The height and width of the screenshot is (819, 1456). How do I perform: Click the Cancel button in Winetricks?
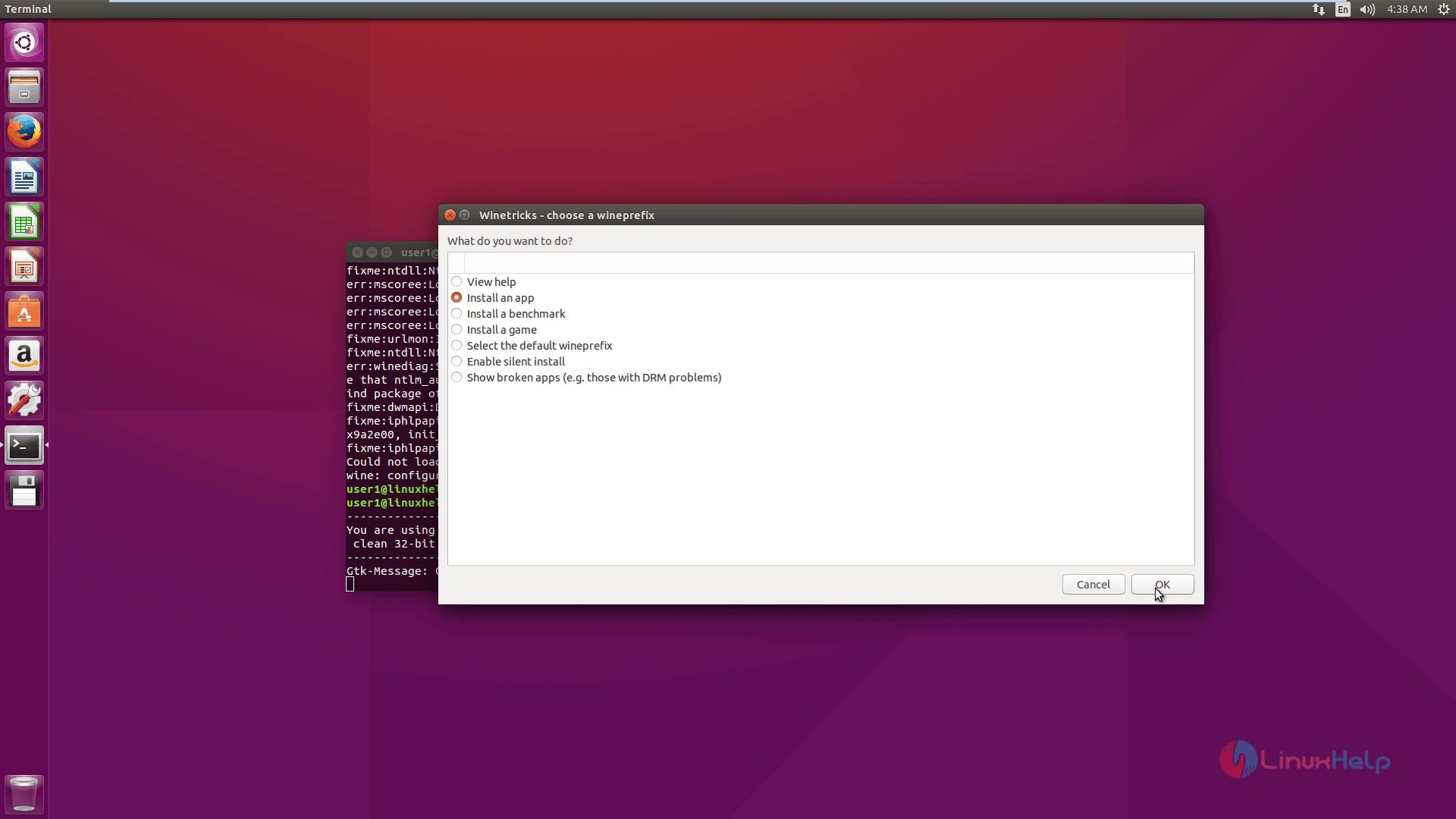(1094, 585)
